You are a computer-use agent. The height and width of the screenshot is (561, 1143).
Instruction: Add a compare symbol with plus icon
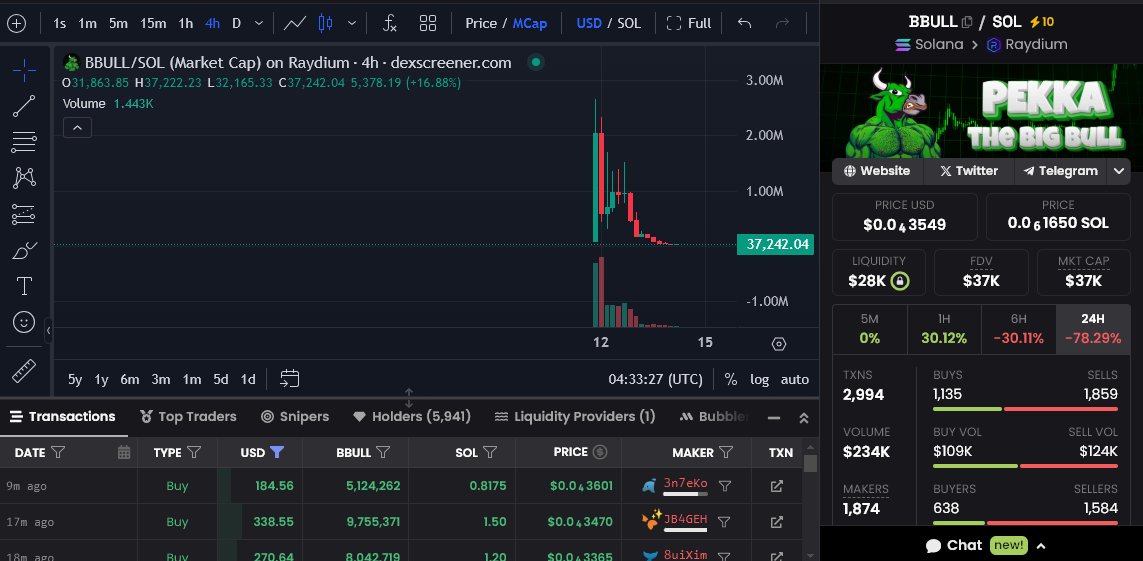tap(16, 23)
